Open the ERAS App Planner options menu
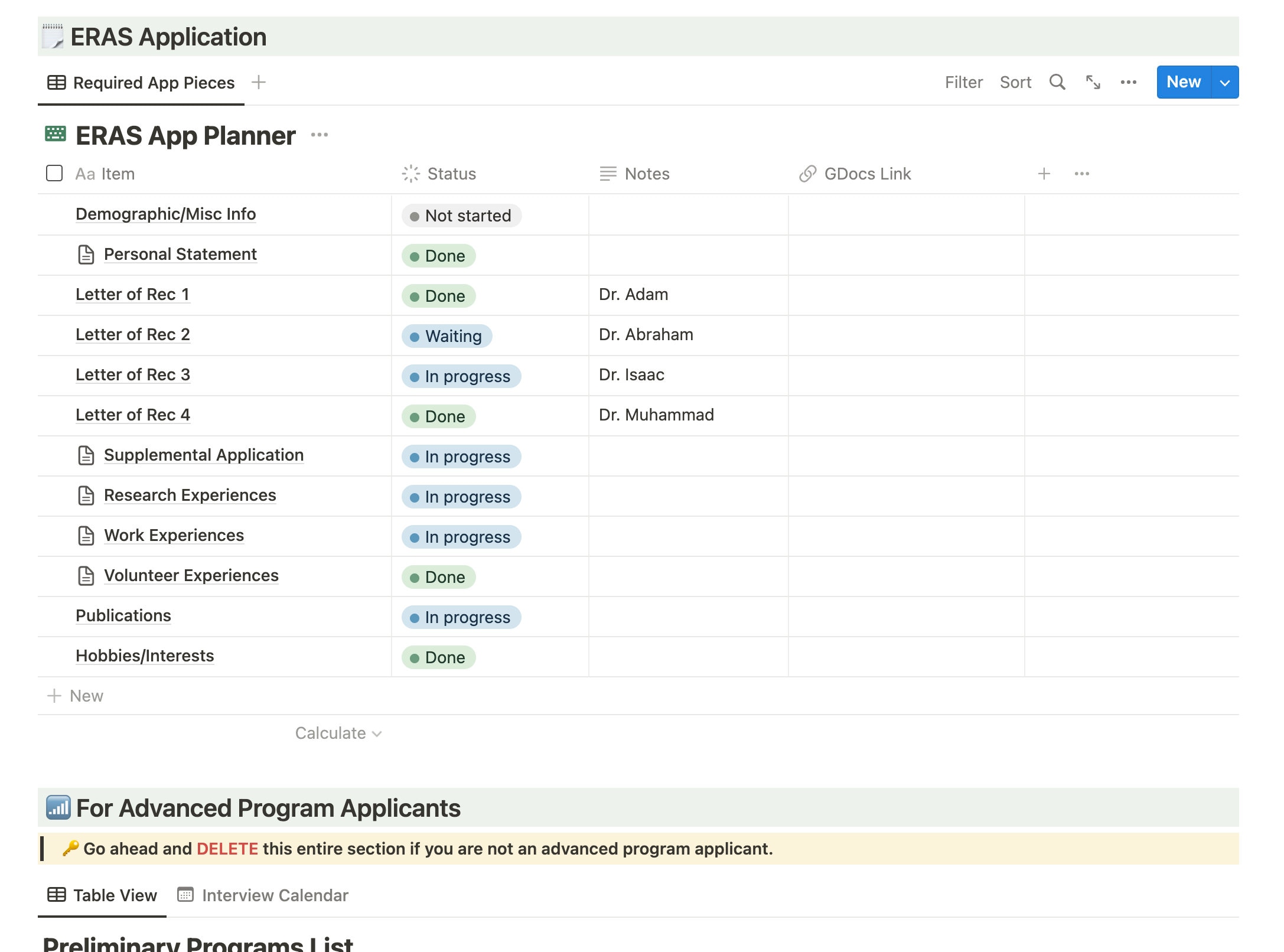The height and width of the screenshot is (952, 1284). pos(320,135)
